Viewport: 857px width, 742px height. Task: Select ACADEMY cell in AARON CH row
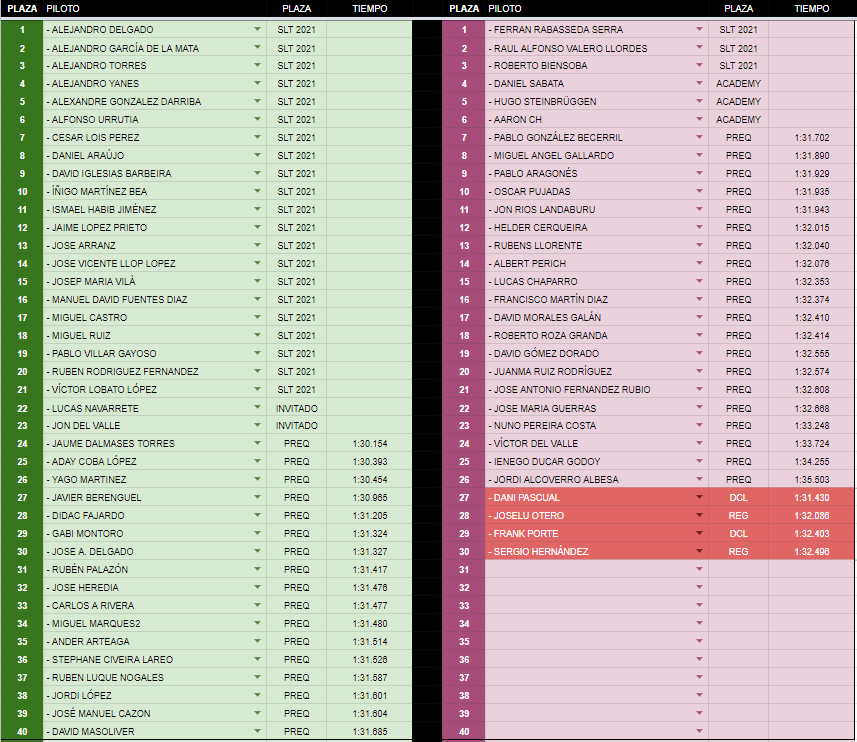click(738, 120)
